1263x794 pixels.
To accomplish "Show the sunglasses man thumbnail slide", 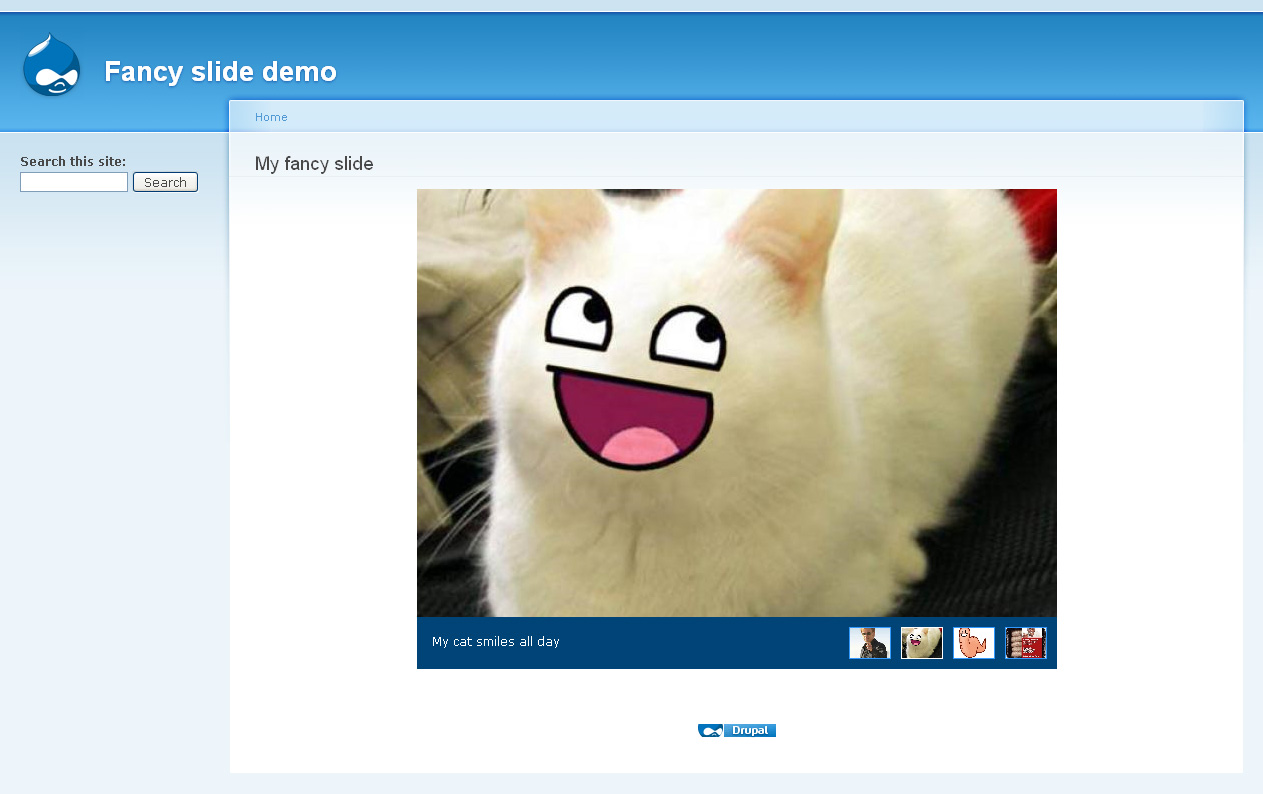I will point(870,643).
